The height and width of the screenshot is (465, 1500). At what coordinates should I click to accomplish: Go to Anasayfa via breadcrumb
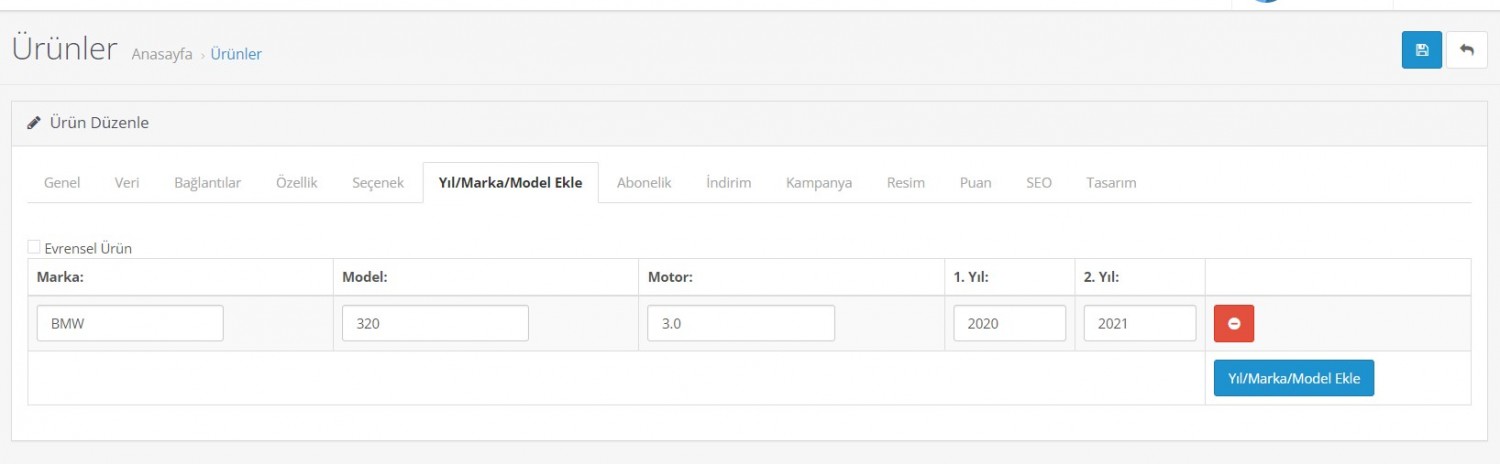(x=162, y=54)
